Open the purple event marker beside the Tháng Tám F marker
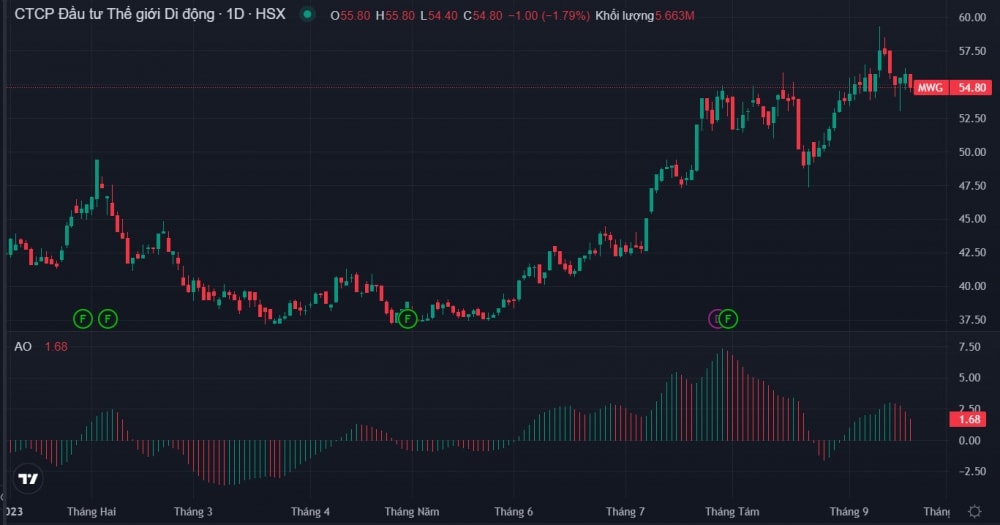This screenshot has width=1000, height=525. pyautogui.click(x=714, y=318)
